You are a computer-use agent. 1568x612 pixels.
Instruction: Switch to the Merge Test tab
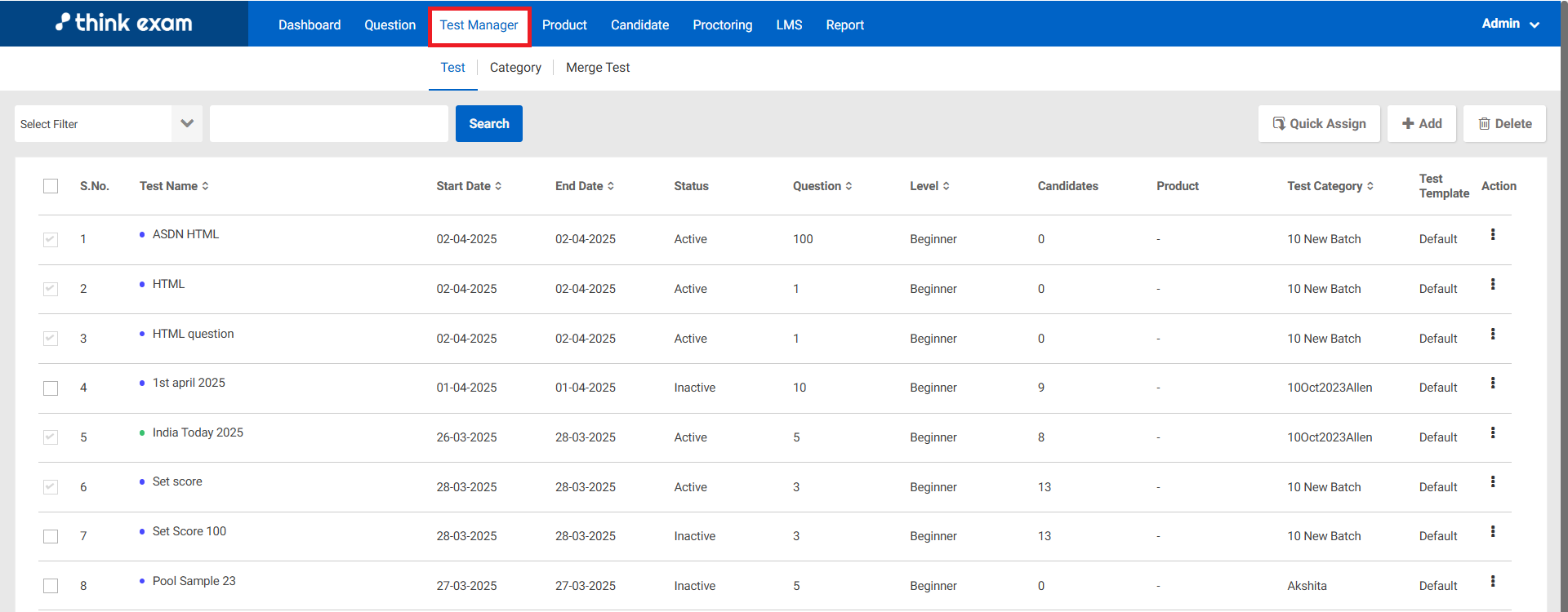597,68
